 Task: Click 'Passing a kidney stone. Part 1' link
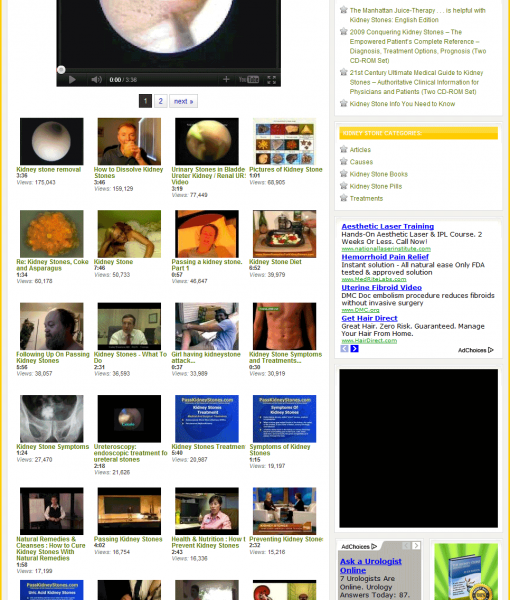[x=207, y=265]
